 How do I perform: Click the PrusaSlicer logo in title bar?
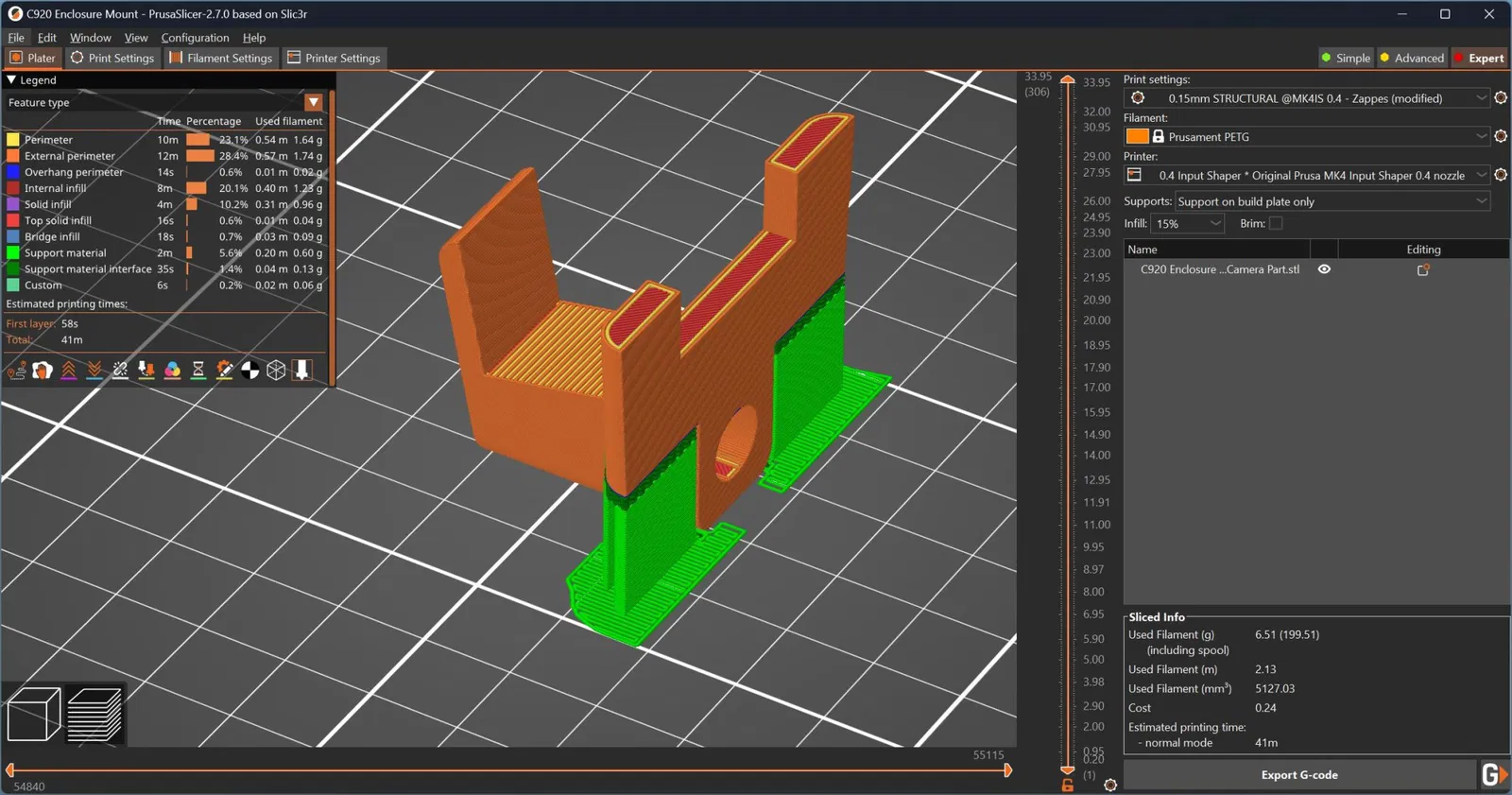15,14
